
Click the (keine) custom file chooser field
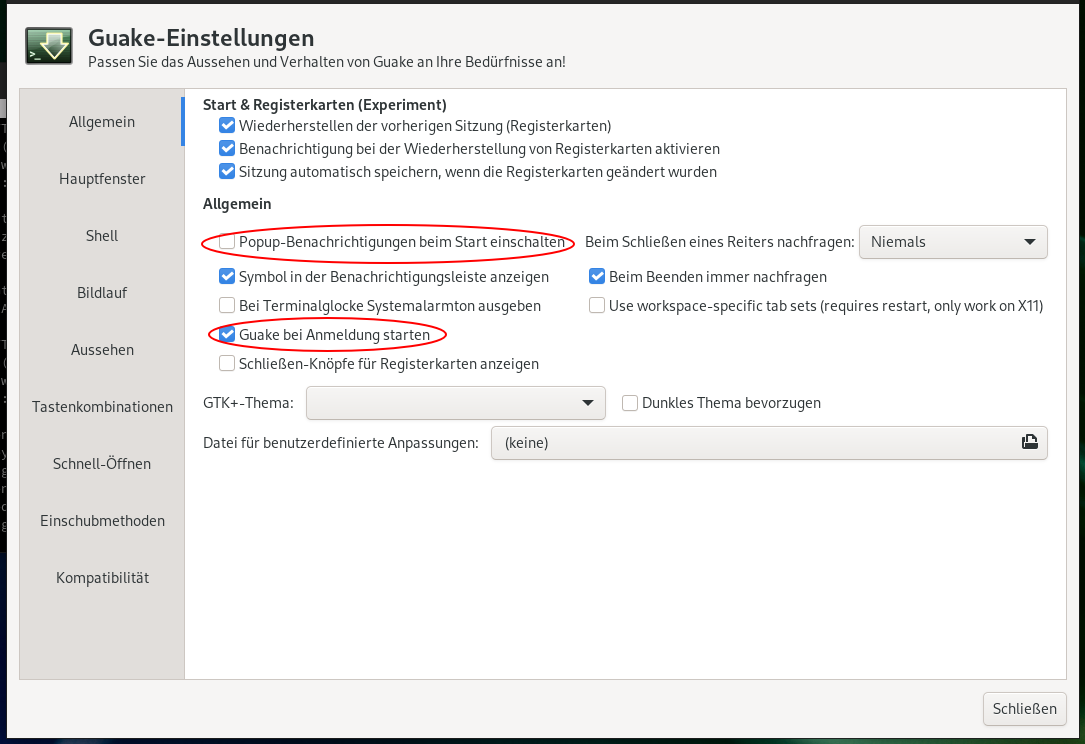769,443
